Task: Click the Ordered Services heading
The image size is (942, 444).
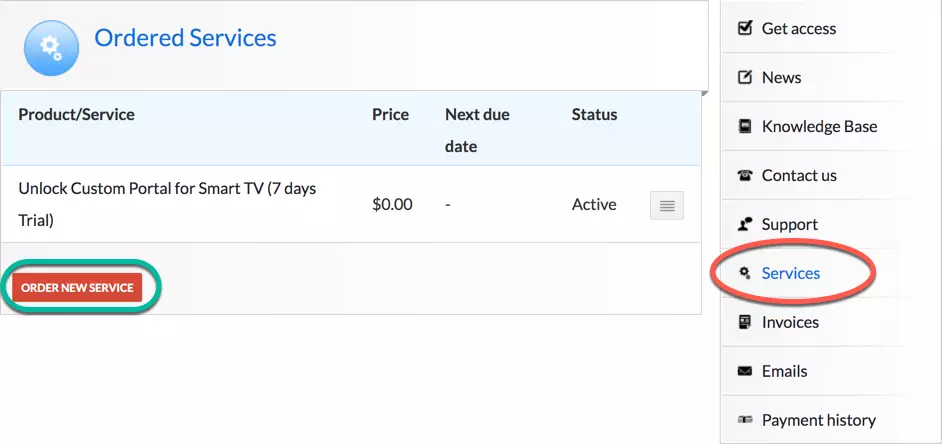Action: (185, 38)
